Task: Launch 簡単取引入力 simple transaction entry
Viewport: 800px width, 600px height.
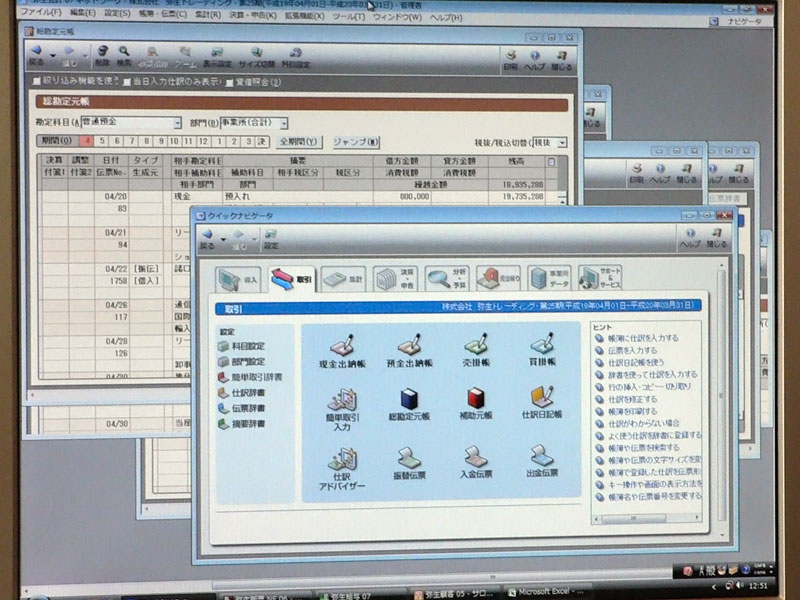Action: click(342, 410)
